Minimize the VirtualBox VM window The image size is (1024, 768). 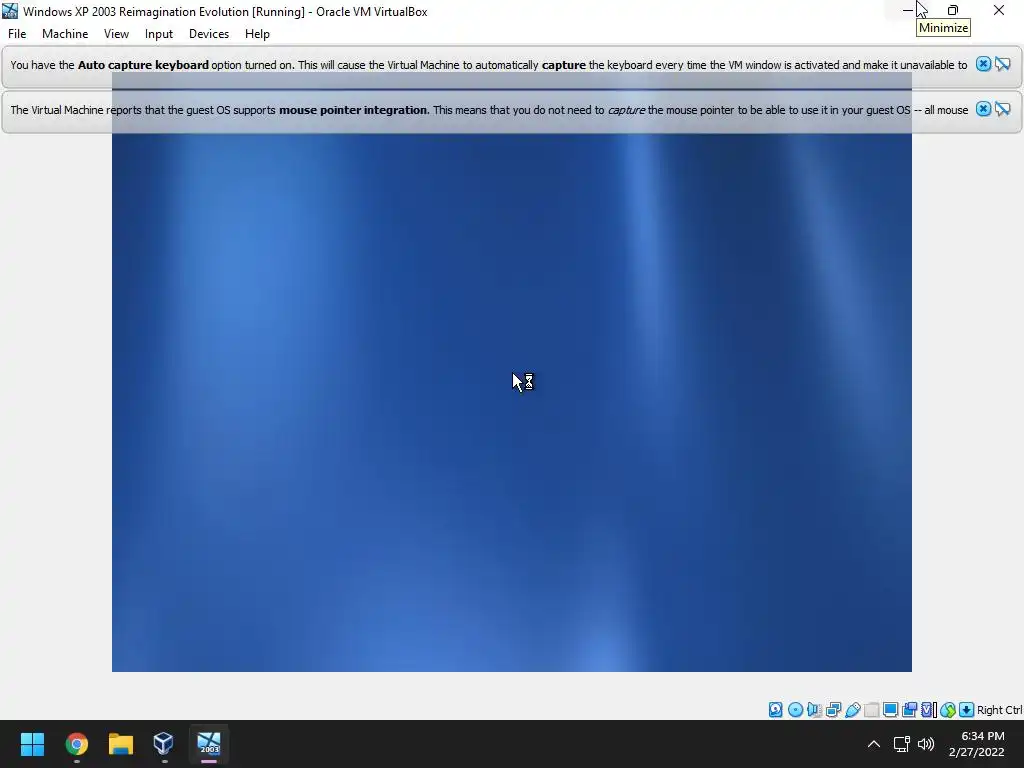(908, 10)
